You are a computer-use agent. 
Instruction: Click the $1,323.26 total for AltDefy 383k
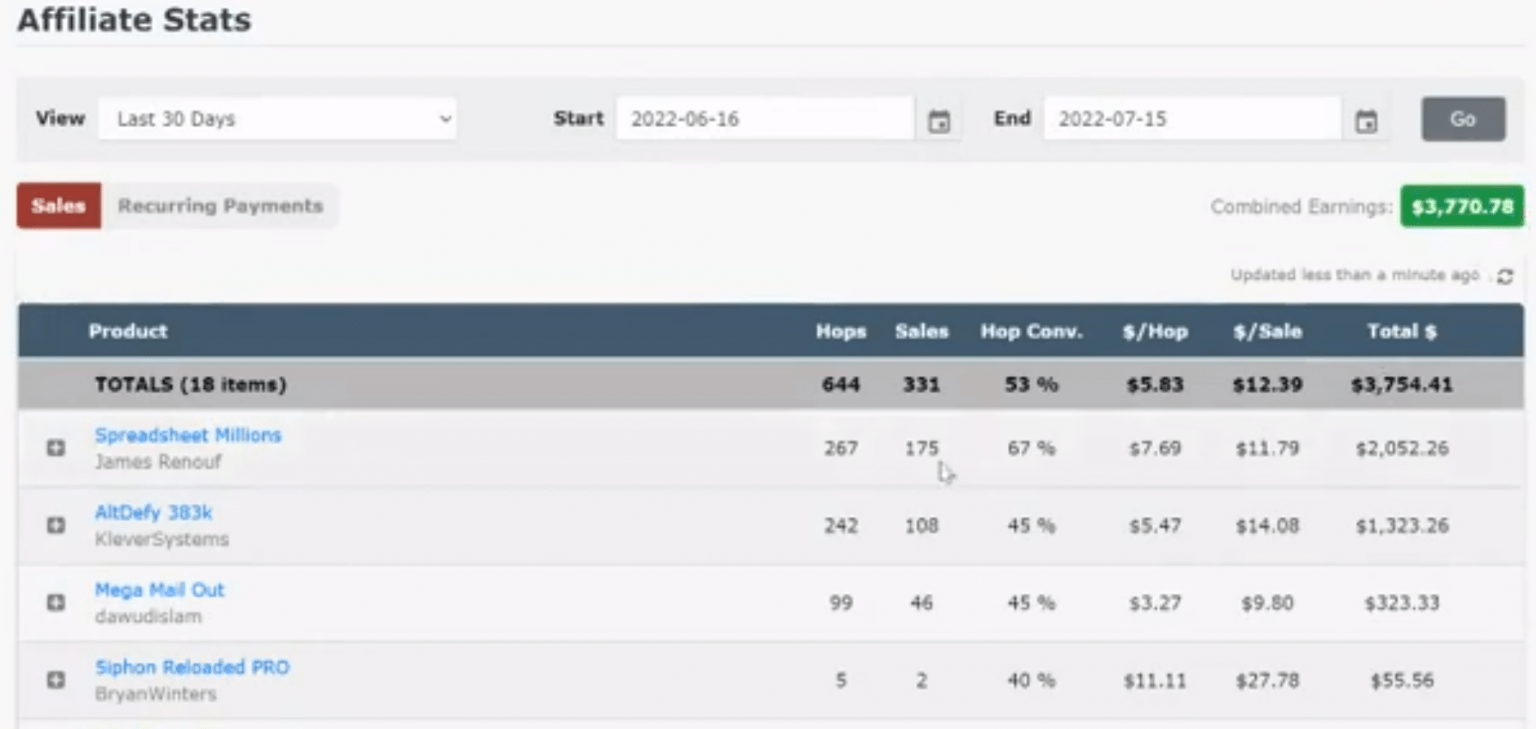click(x=1402, y=525)
